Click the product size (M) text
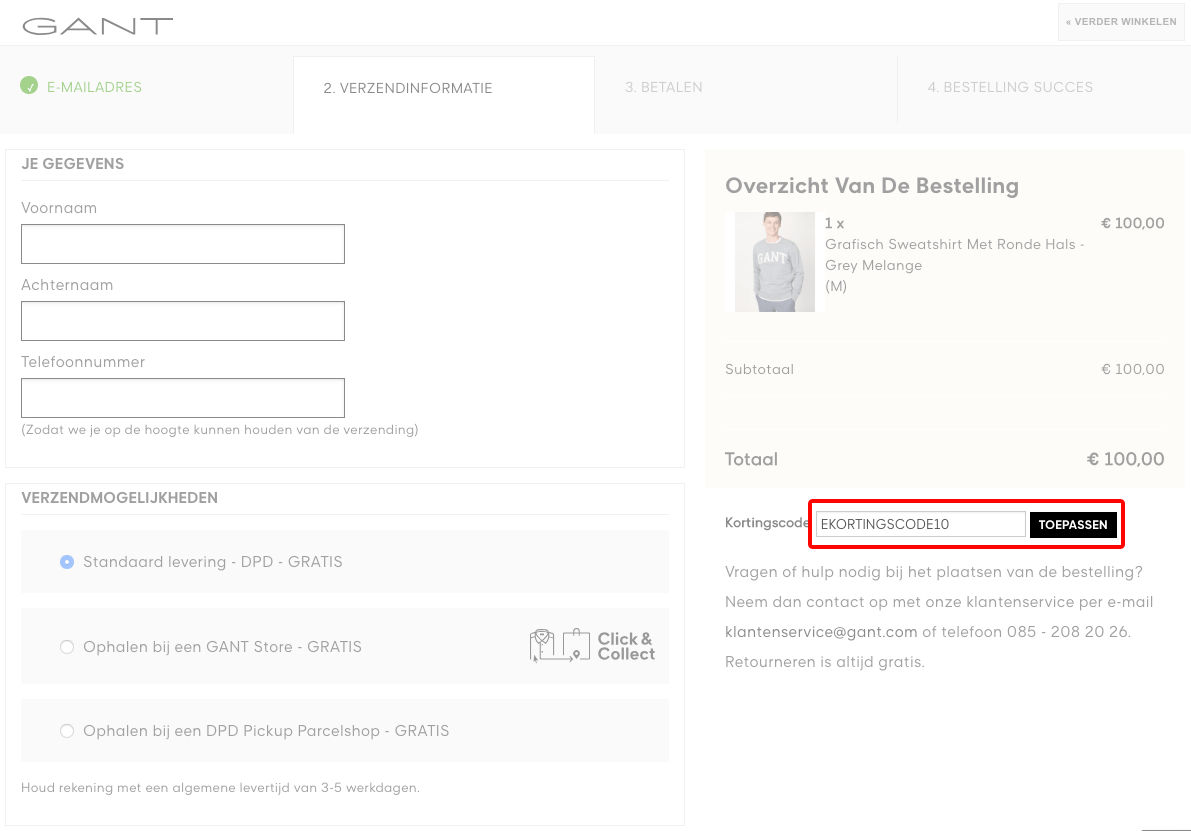 tap(836, 286)
